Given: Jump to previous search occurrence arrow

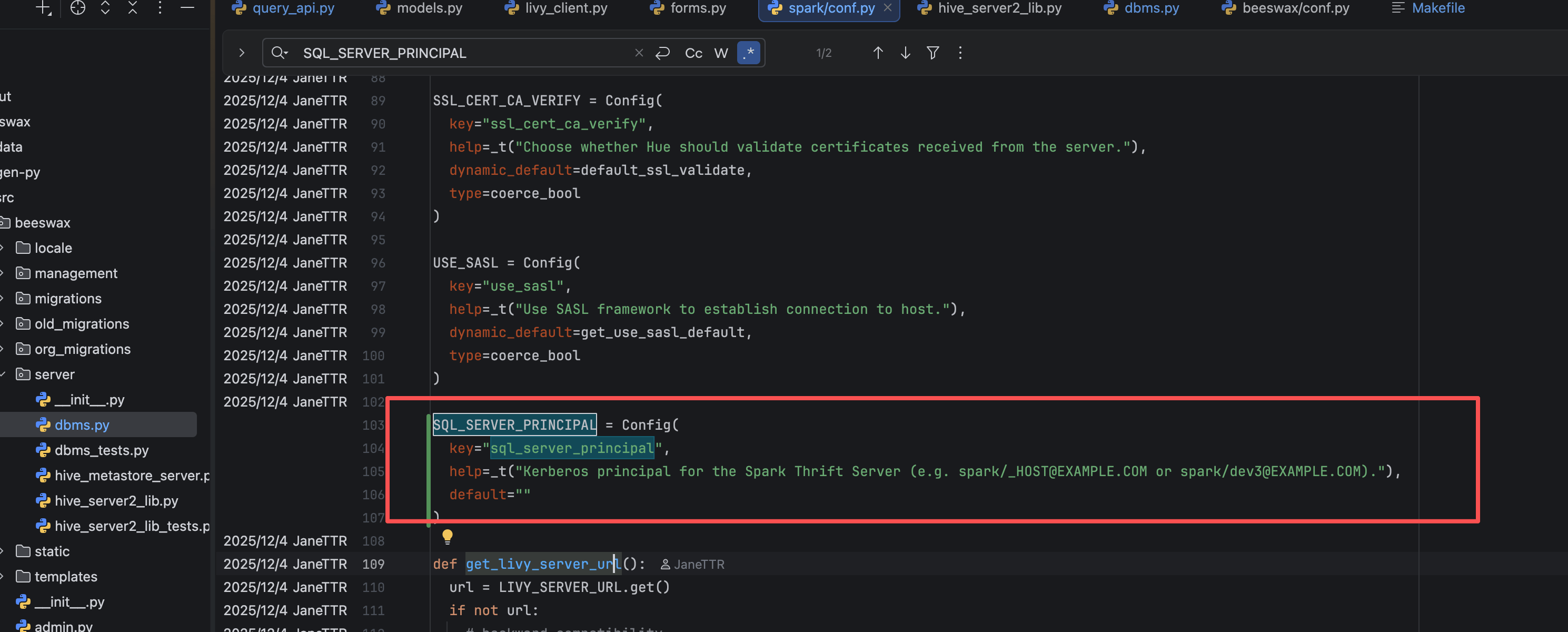Looking at the screenshot, I should click(878, 53).
